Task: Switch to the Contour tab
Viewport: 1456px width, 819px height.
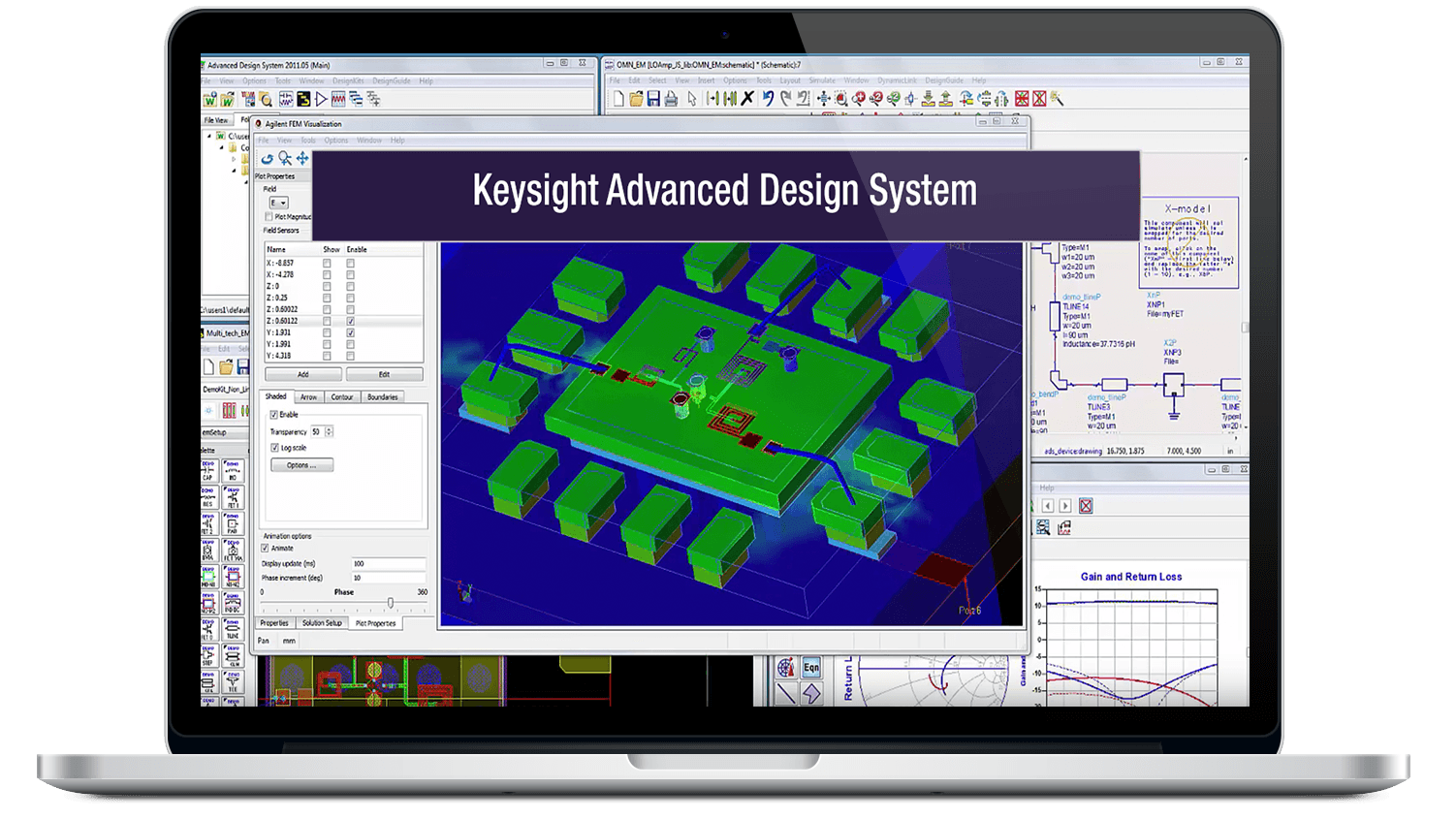Action: click(x=342, y=397)
